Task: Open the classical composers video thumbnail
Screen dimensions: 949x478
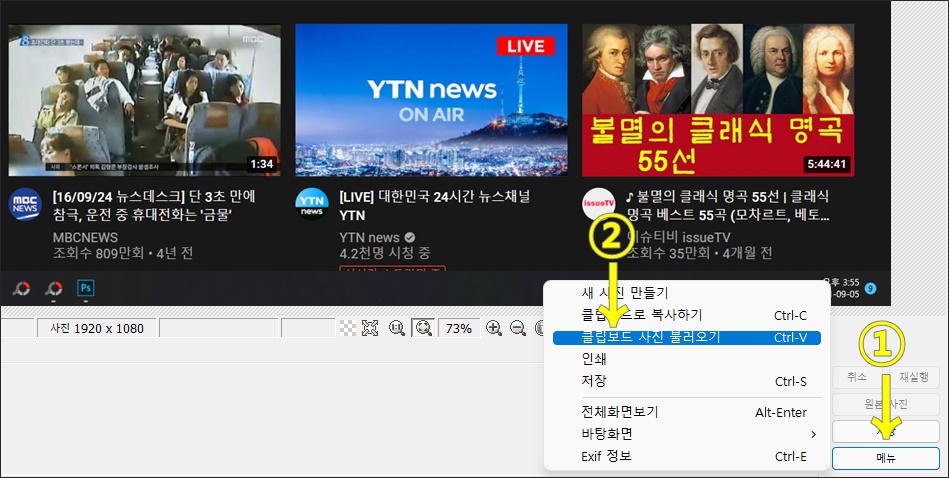Action: tap(718, 100)
